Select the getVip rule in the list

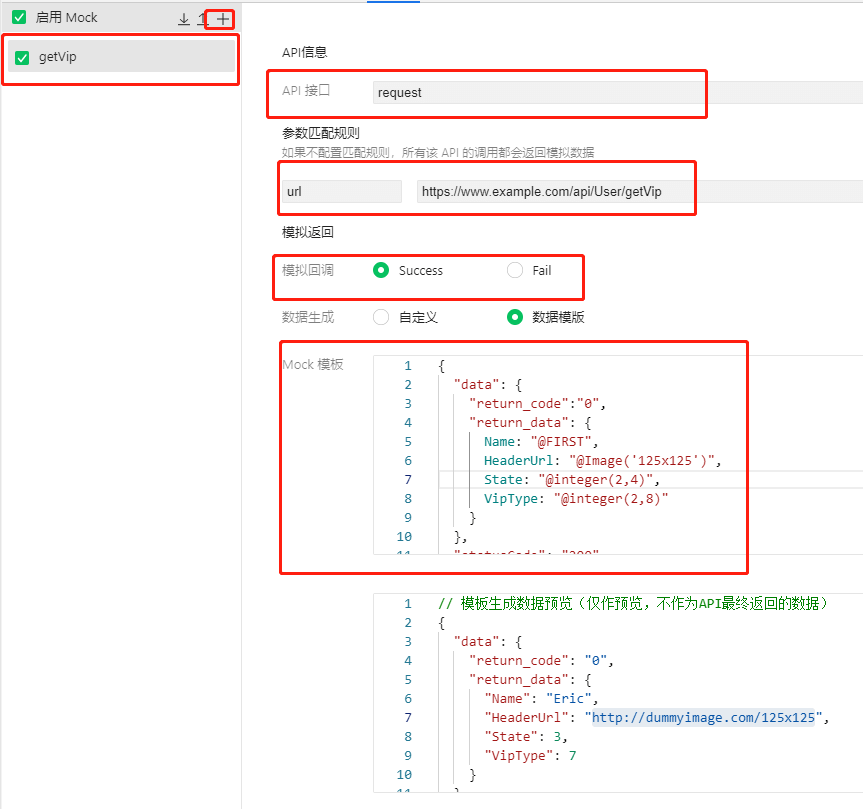point(121,57)
